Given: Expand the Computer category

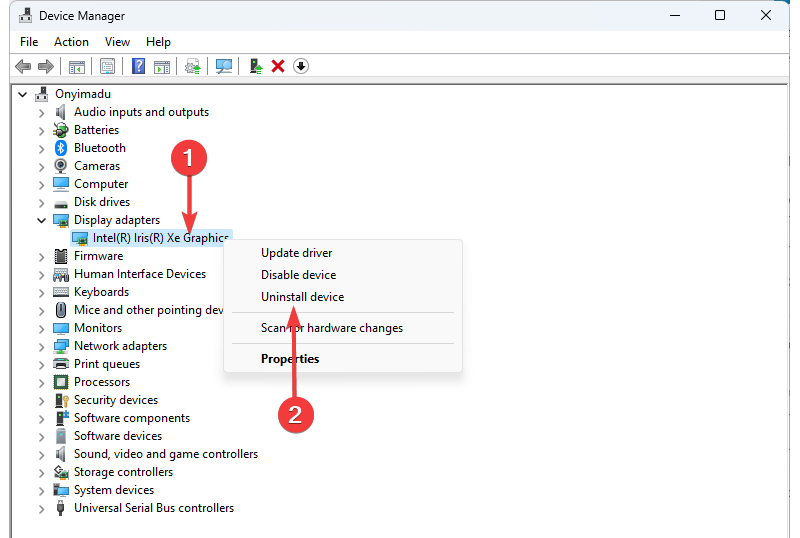Looking at the screenshot, I should (x=41, y=185).
